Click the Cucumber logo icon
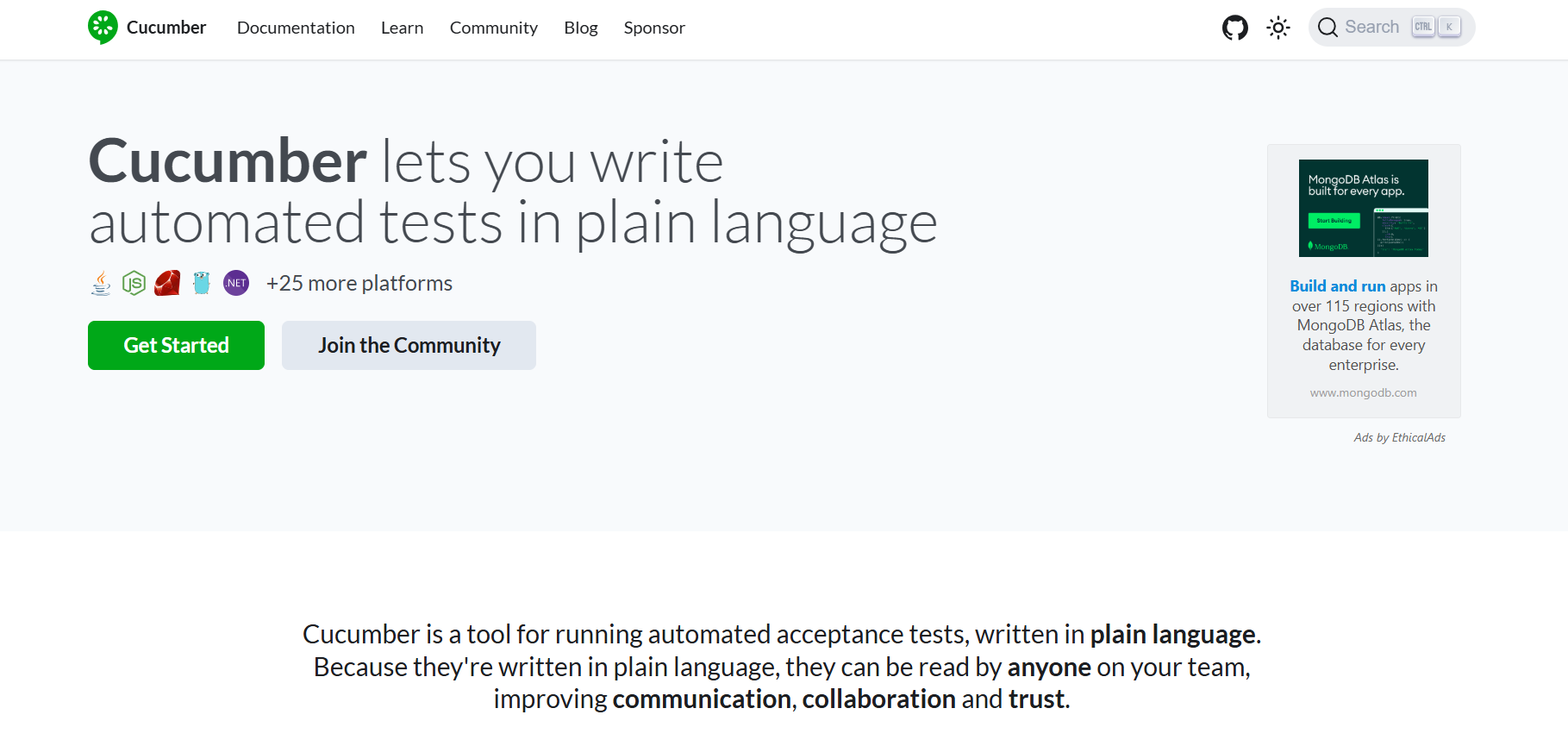Image resolution: width=1568 pixels, height=746 pixels. pos(103,28)
